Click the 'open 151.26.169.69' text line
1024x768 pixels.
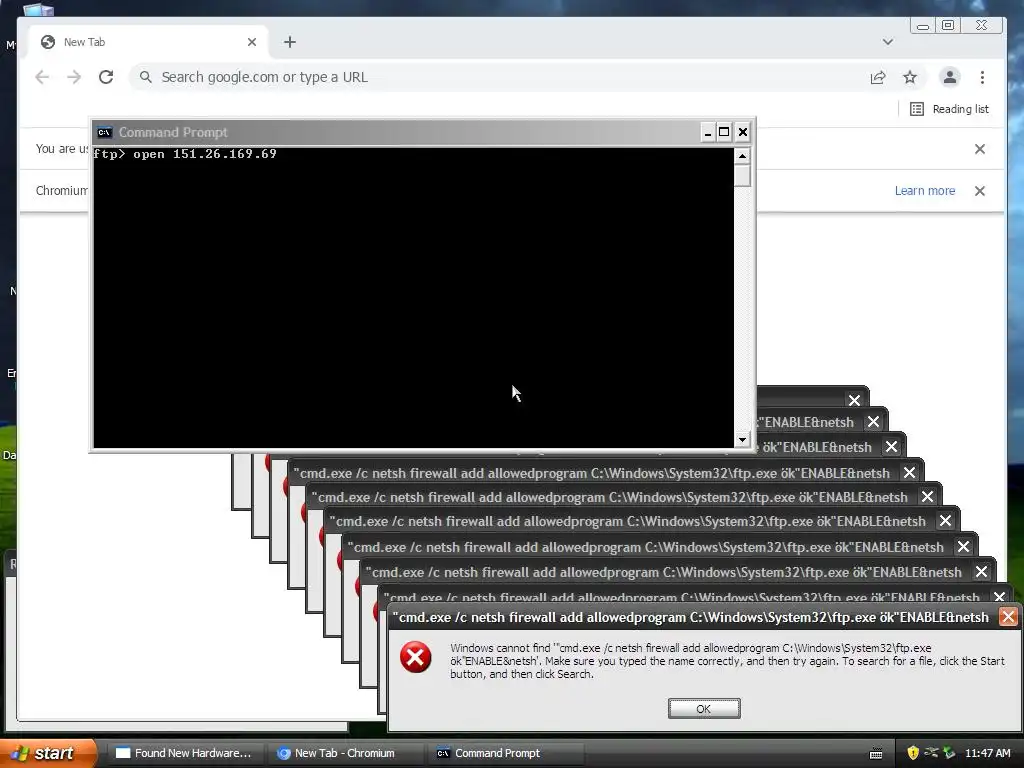tap(204, 154)
